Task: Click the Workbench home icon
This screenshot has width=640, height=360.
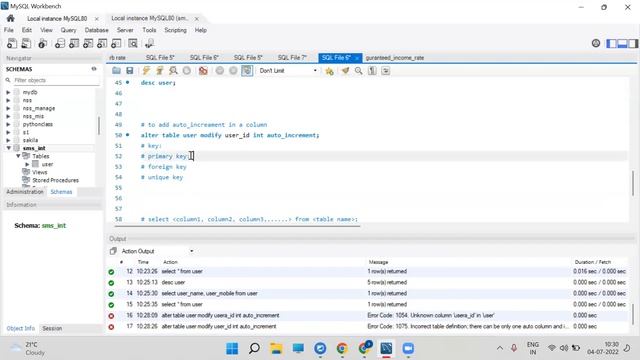Action: [x=11, y=18]
